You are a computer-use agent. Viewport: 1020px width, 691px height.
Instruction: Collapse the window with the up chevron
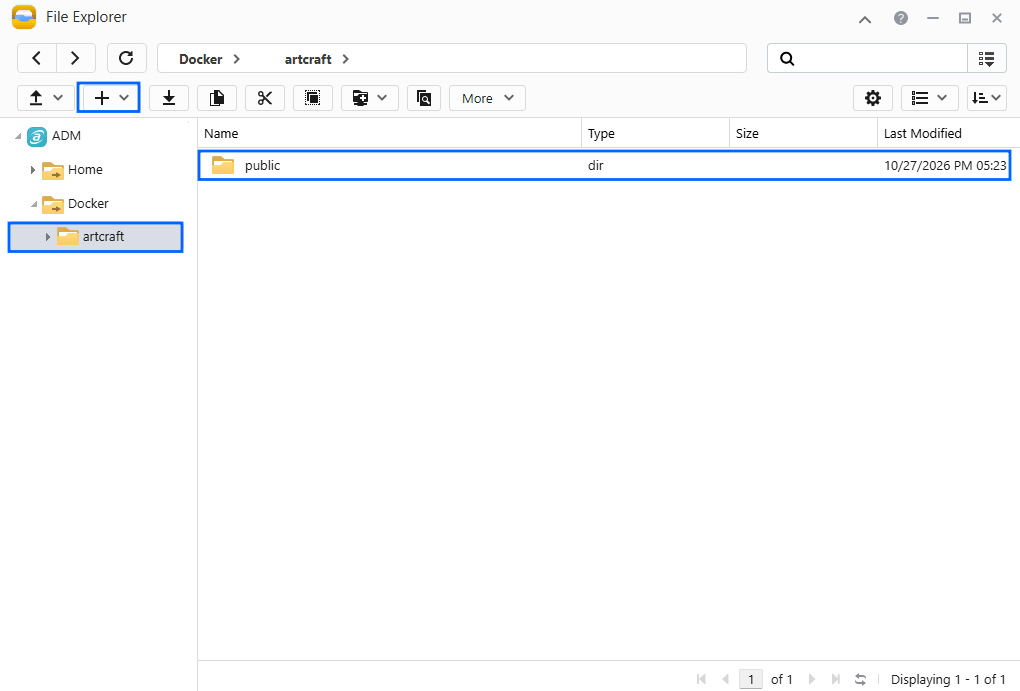pyautogui.click(x=865, y=19)
